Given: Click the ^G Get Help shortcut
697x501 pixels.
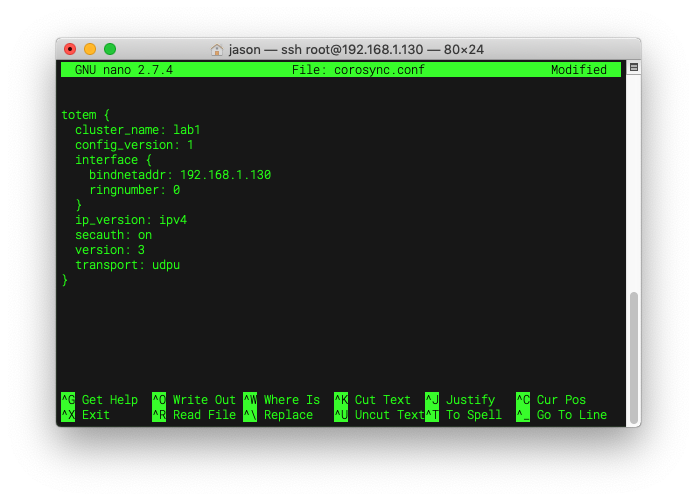Looking at the screenshot, I should [100, 400].
